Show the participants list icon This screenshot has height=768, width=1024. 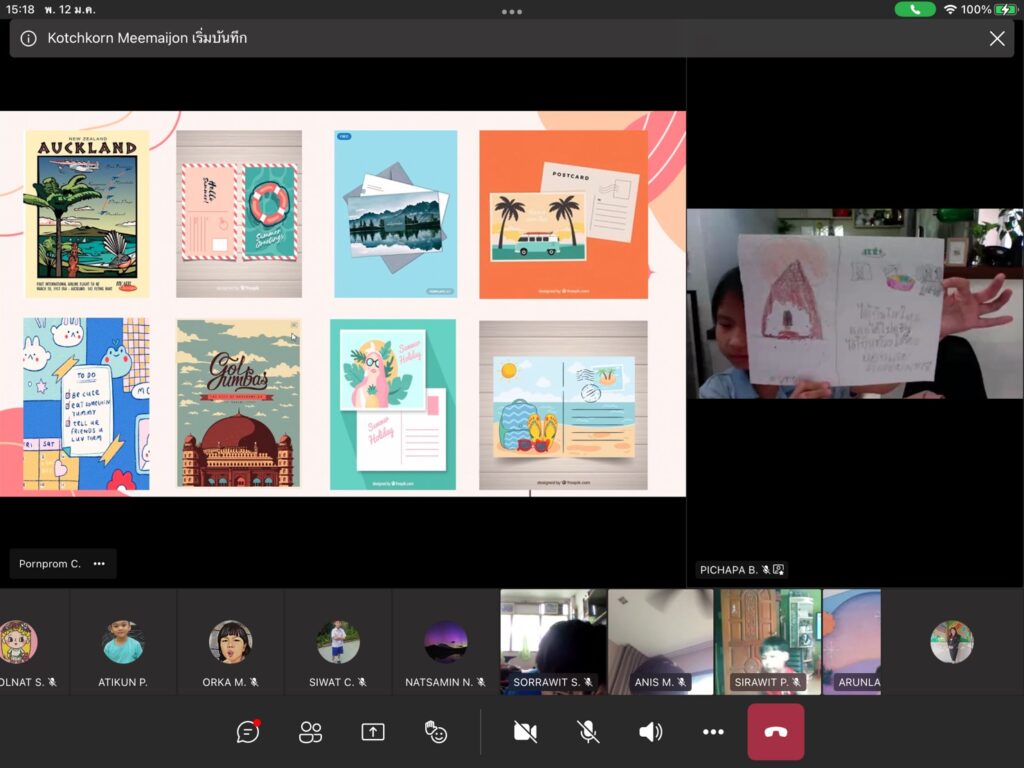point(311,732)
